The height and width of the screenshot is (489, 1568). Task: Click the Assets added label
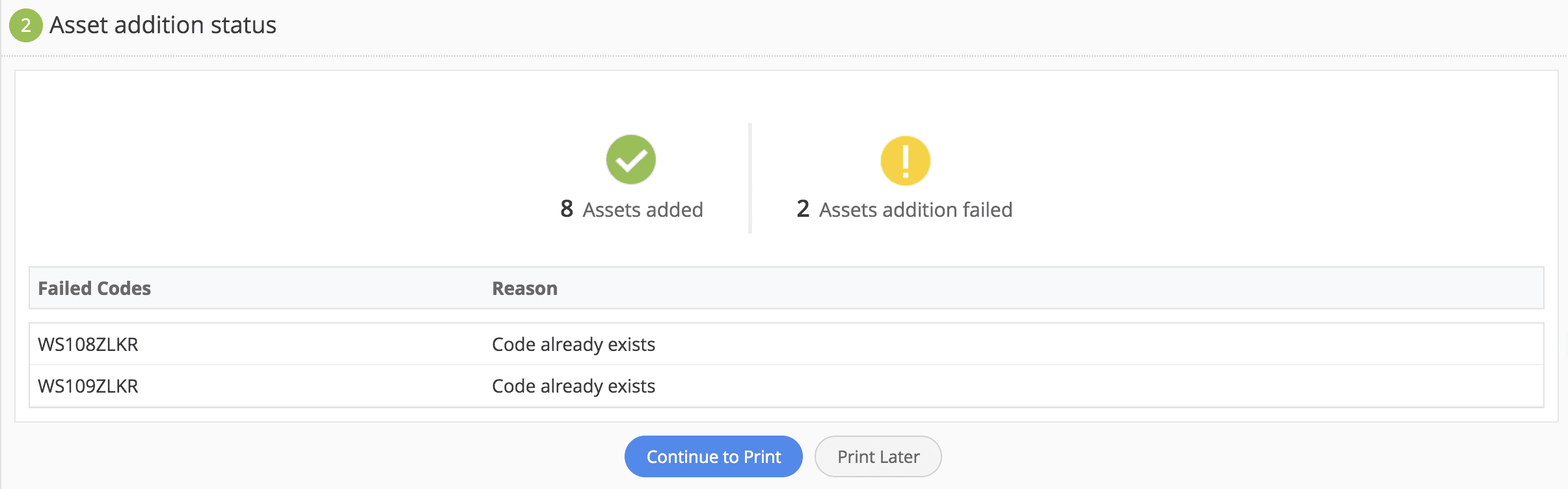[x=643, y=210]
